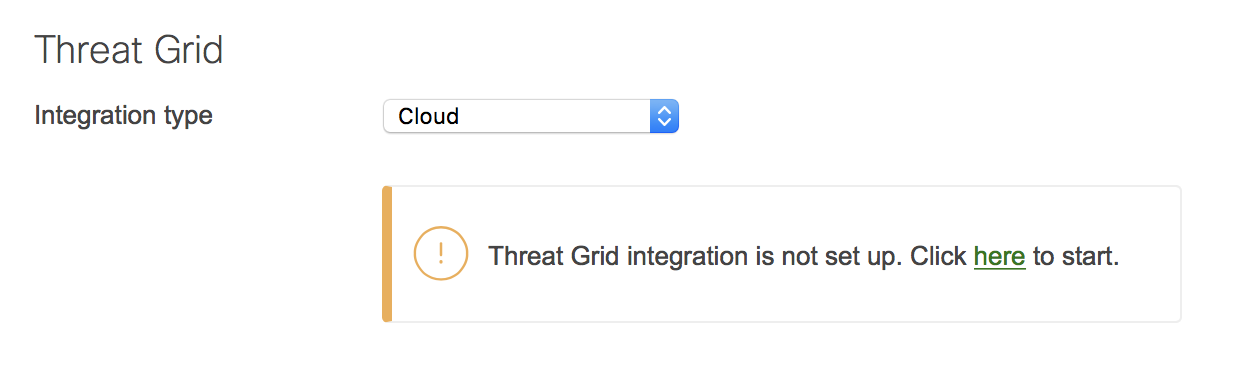1260x372 pixels.
Task: Click the exclamation mark inside circle
Action: pos(440,254)
